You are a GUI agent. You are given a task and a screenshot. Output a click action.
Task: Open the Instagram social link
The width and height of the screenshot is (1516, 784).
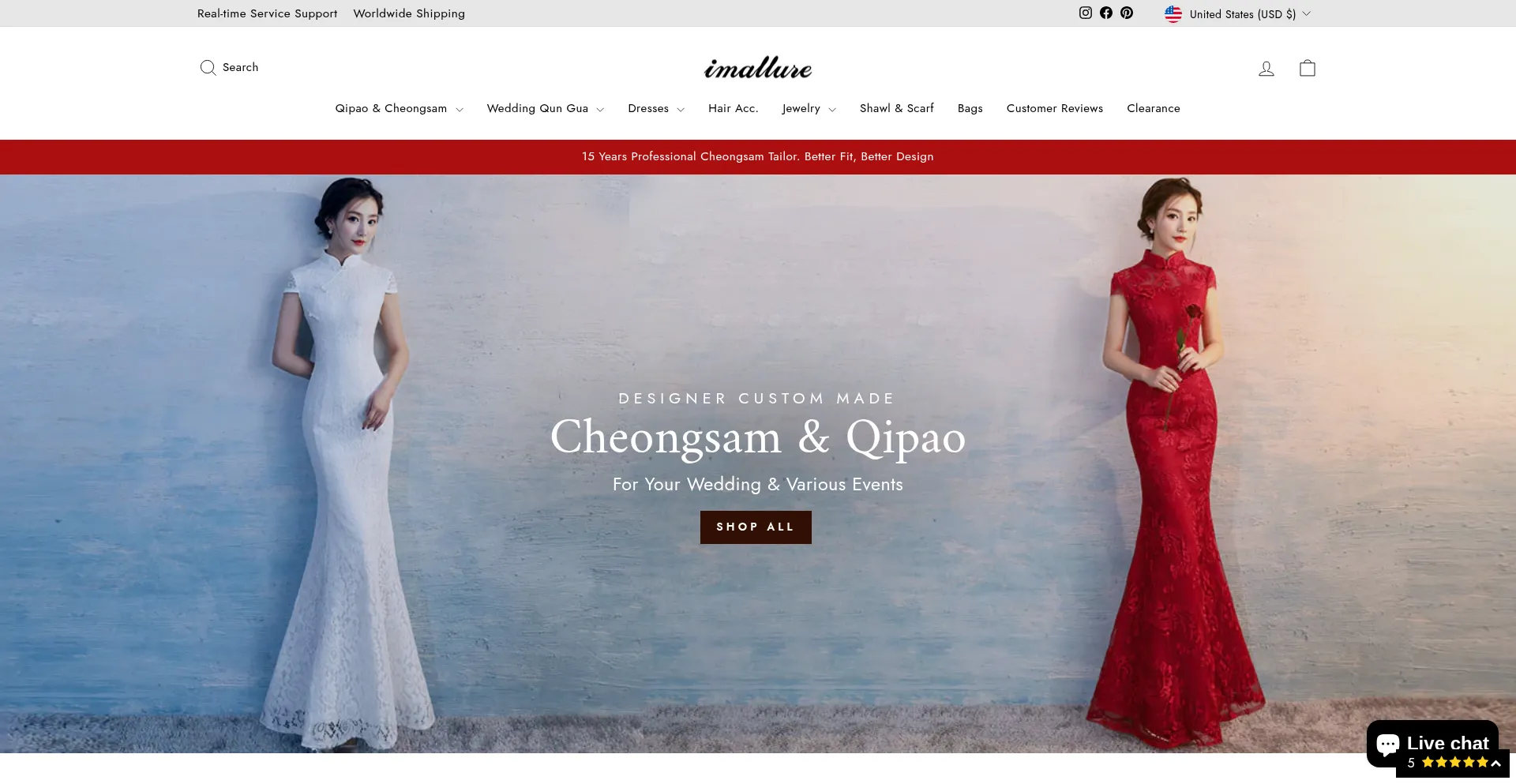pyautogui.click(x=1086, y=13)
